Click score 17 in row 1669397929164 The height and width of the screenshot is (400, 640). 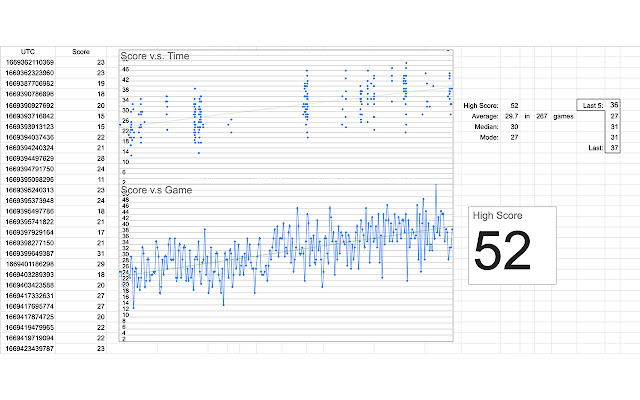coord(81,233)
